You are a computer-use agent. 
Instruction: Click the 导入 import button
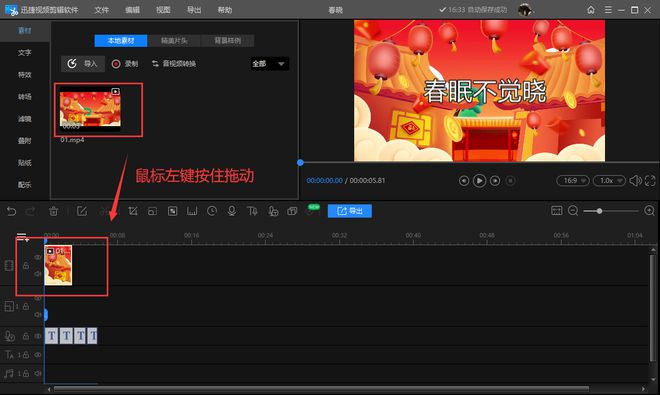coord(83,64)
